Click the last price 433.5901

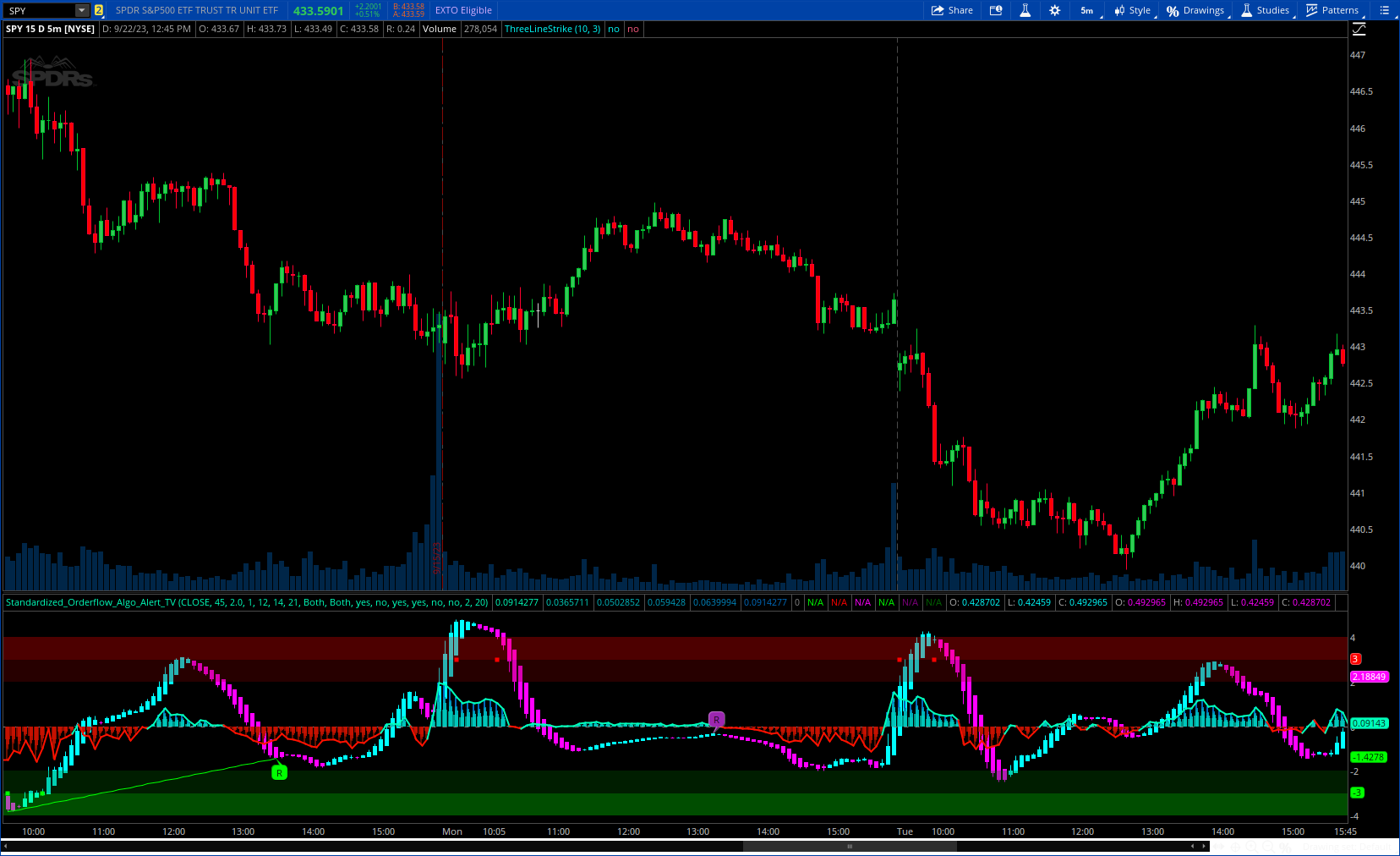pos(319,11)
